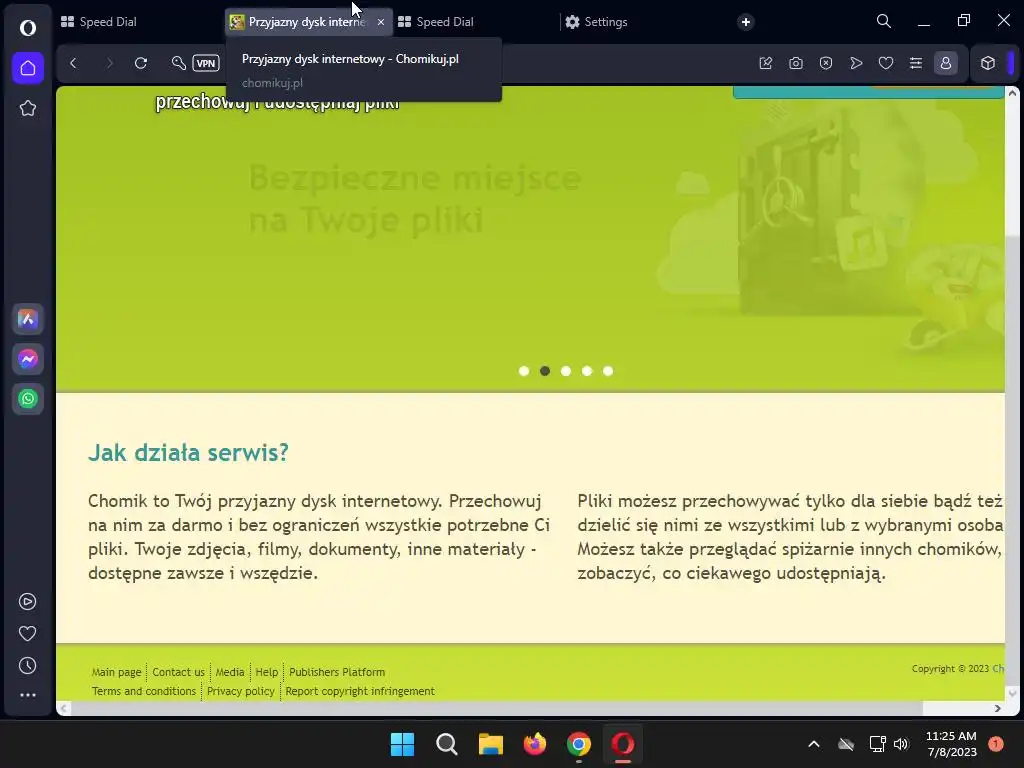Open Windows taskbar search
Image resolution: width=1024 pixels, height=768 pixels.
[447, 744]
